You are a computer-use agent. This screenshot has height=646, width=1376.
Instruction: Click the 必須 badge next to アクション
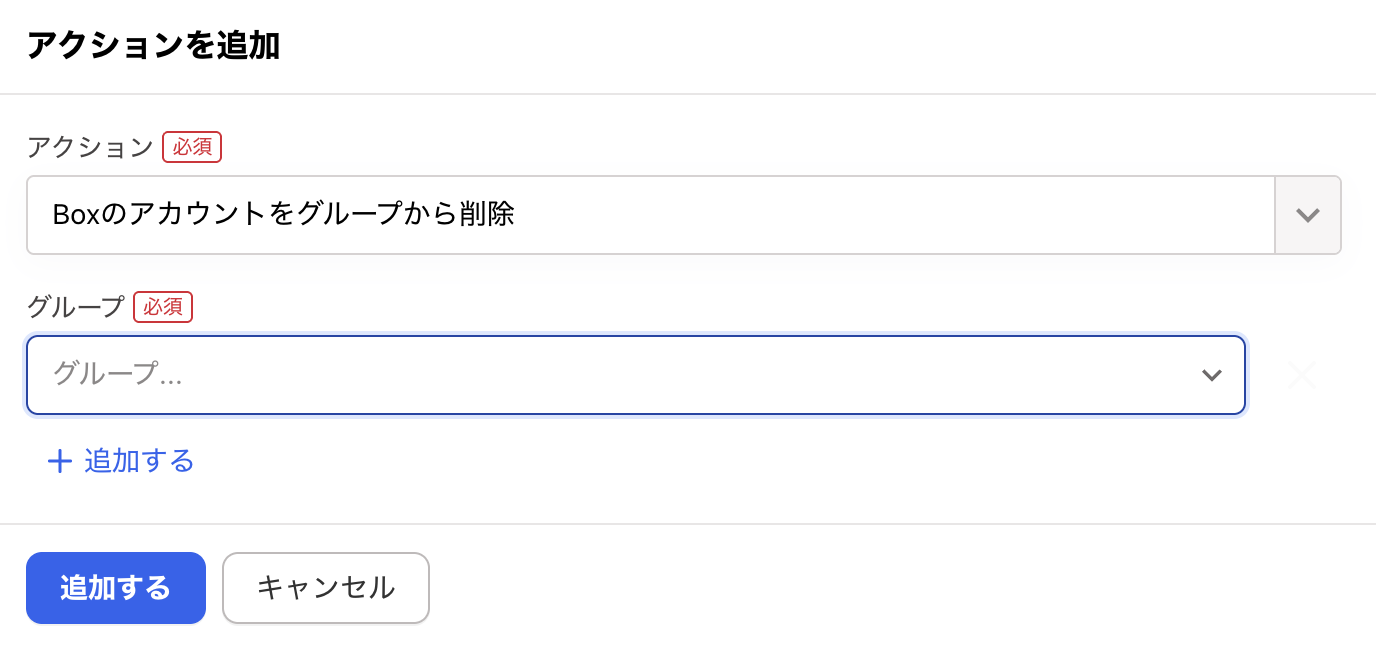pyautogui.click(x=192, y=147)
